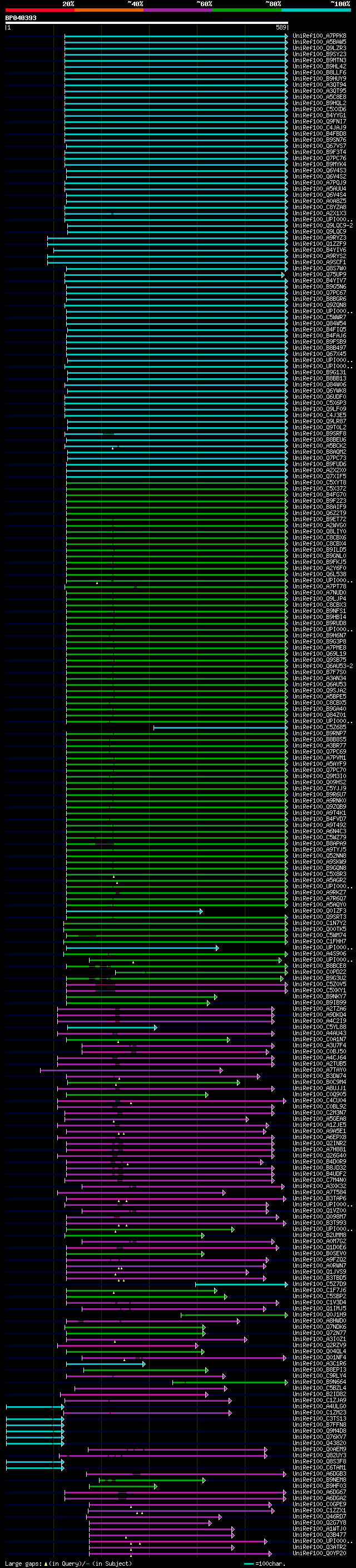Image resolution: width=356 pixels, height=1568 pixels.
Task: Click the orange ~40% identity legend bar
Action: (x=109, y=11)
